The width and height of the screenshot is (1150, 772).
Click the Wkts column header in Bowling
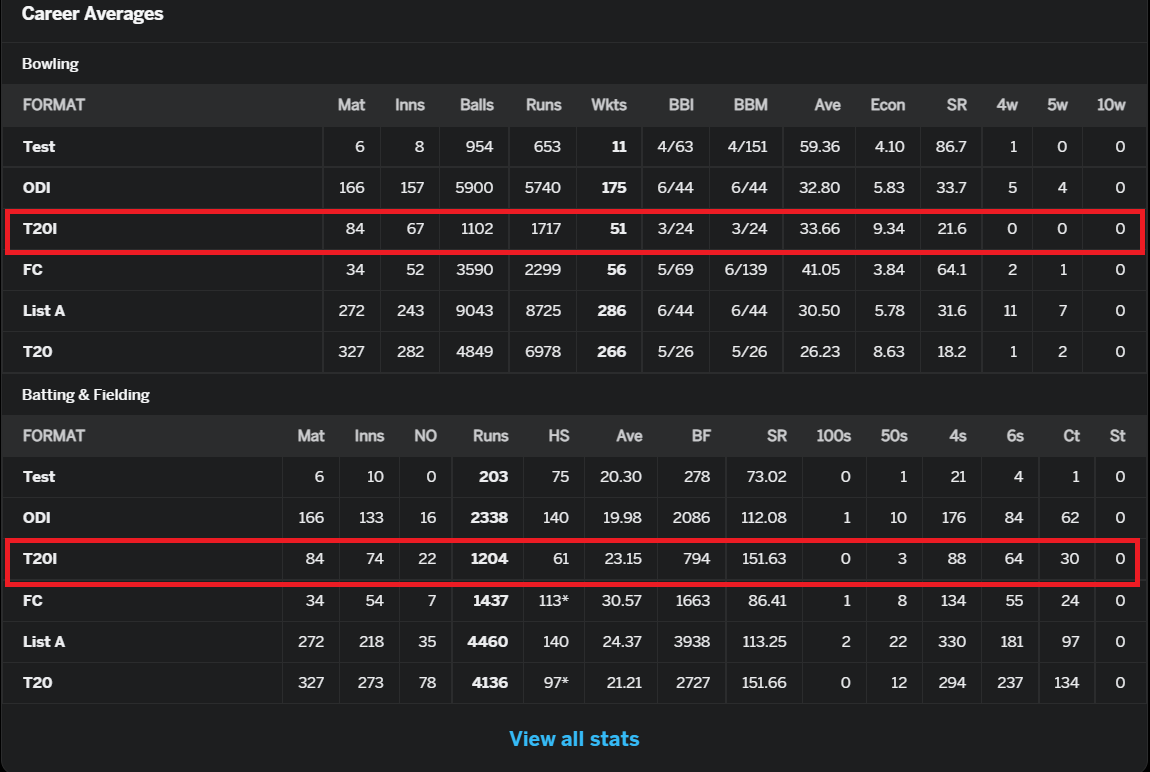(x=609, y=105)
